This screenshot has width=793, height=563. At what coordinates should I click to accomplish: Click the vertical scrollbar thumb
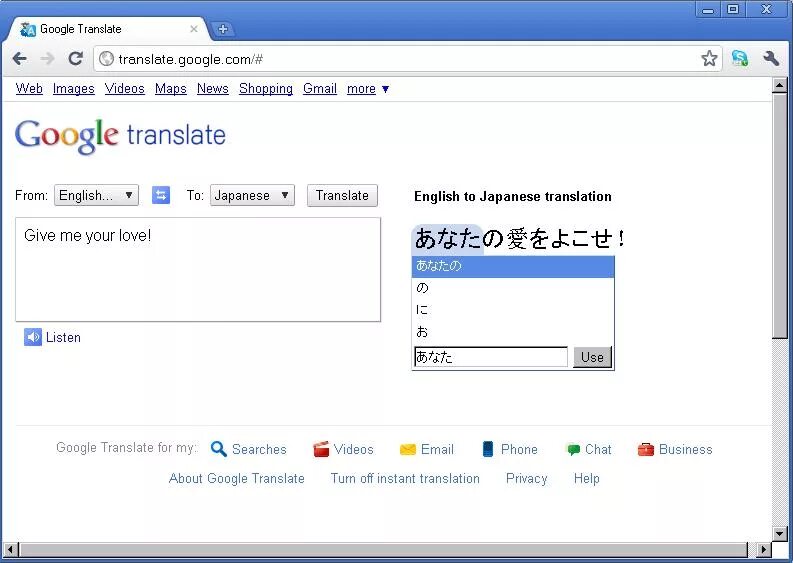779,215
